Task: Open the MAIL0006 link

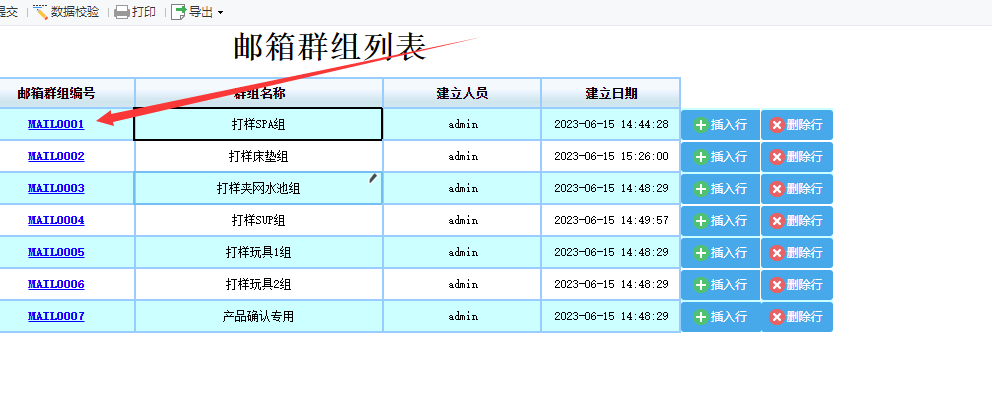Action: [56, 284]
